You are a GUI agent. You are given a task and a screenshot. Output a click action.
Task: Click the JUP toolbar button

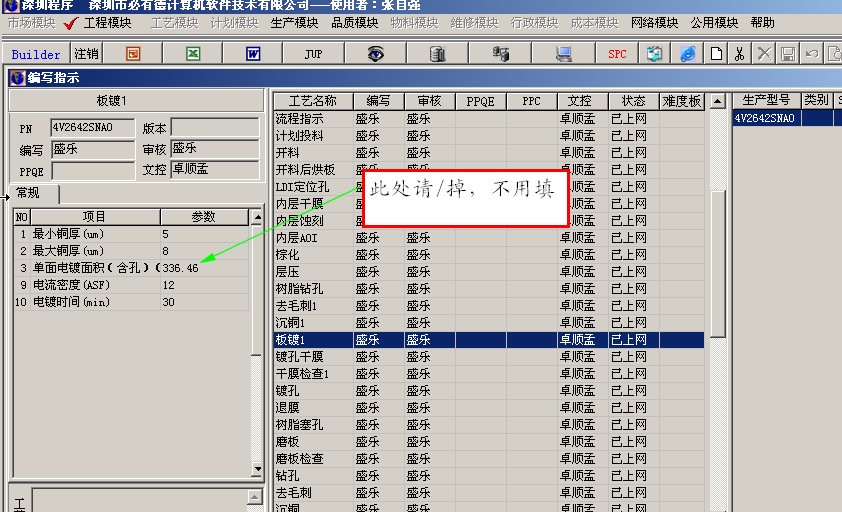(x=313, y=54)
